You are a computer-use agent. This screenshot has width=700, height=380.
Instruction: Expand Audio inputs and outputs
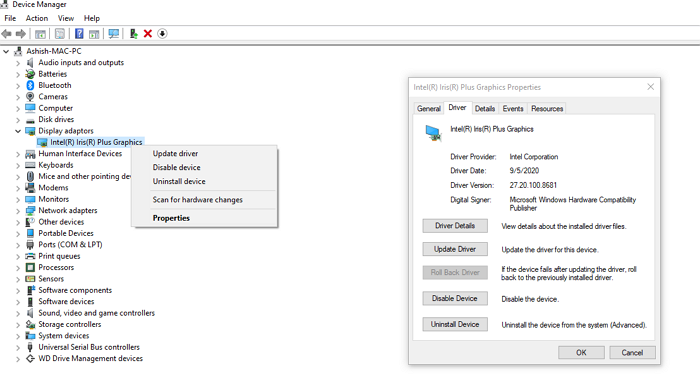(x=18, y=63)
